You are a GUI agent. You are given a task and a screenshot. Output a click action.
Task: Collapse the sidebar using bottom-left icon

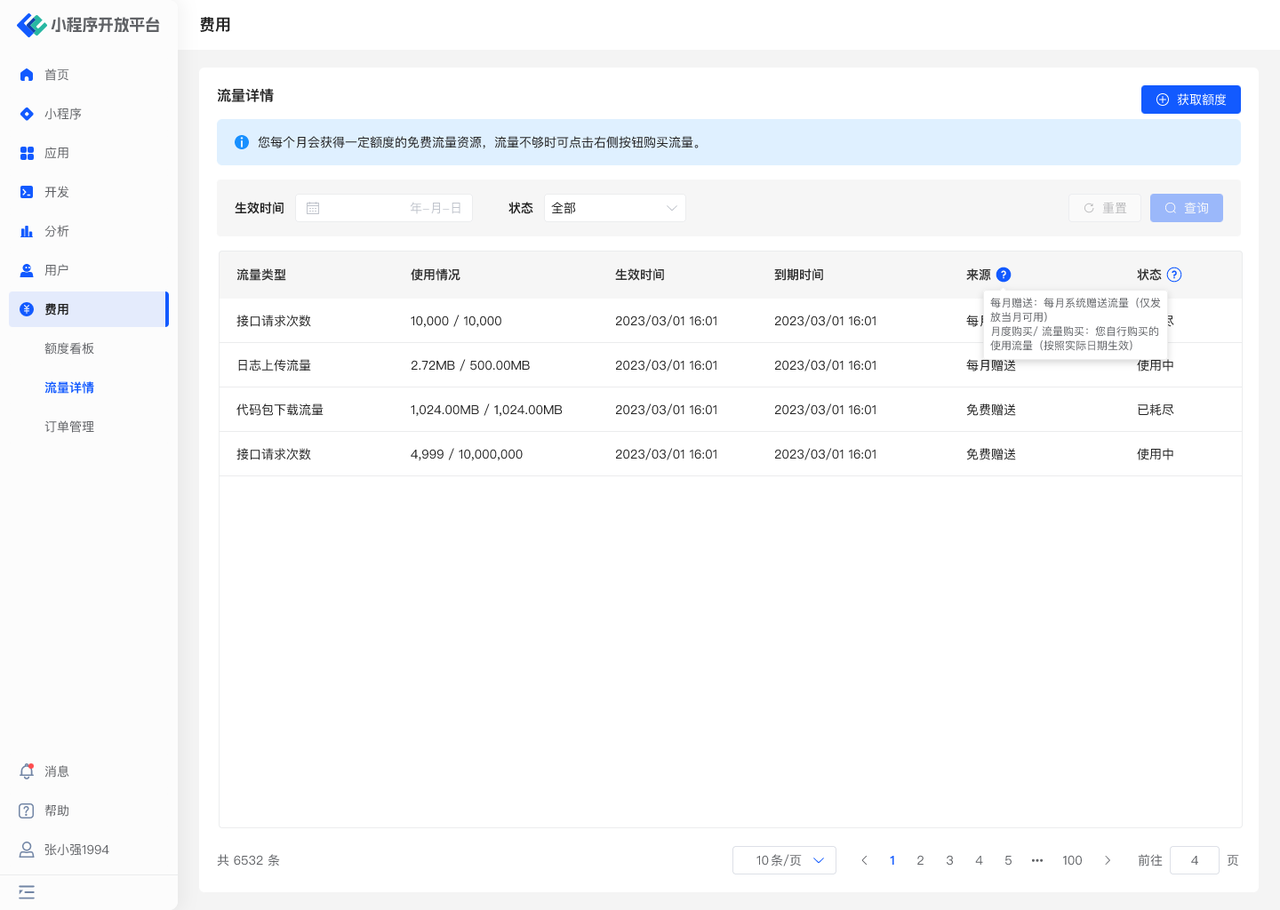[x=27, y=892]
